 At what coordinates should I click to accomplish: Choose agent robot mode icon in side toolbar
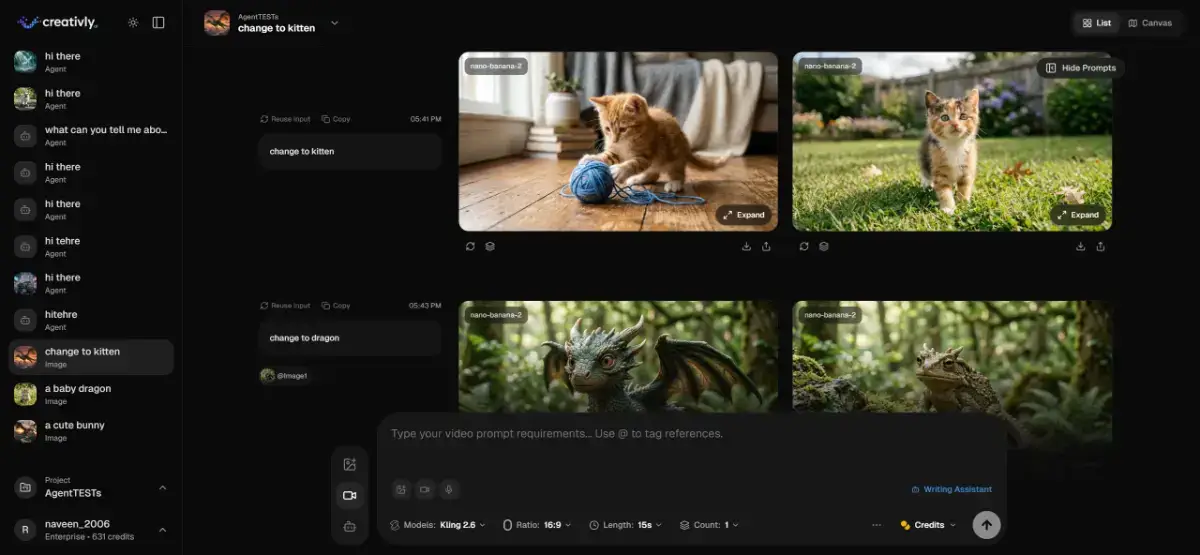click(349, 526)
